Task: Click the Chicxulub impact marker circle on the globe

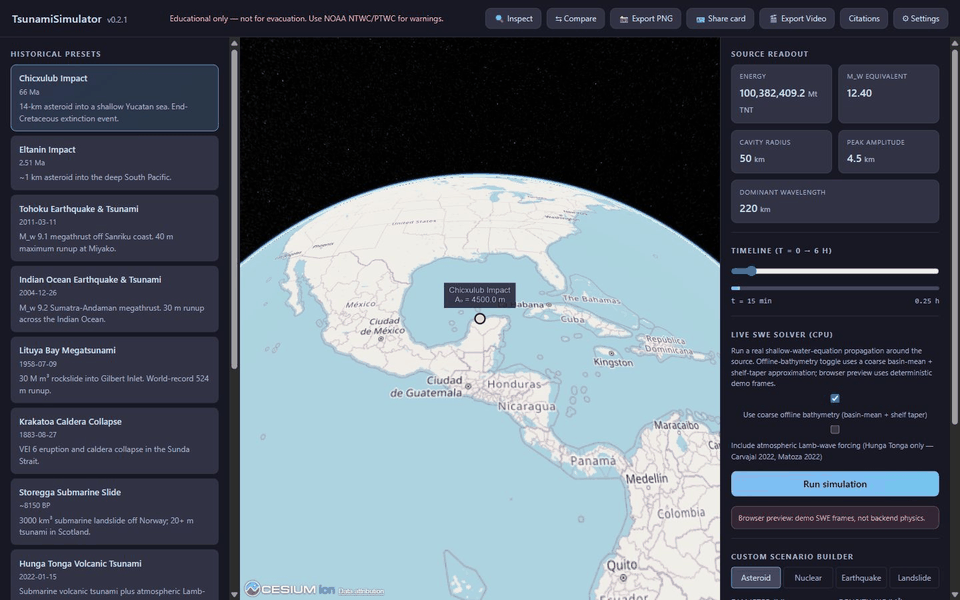Action: click(x=480, y=318)
